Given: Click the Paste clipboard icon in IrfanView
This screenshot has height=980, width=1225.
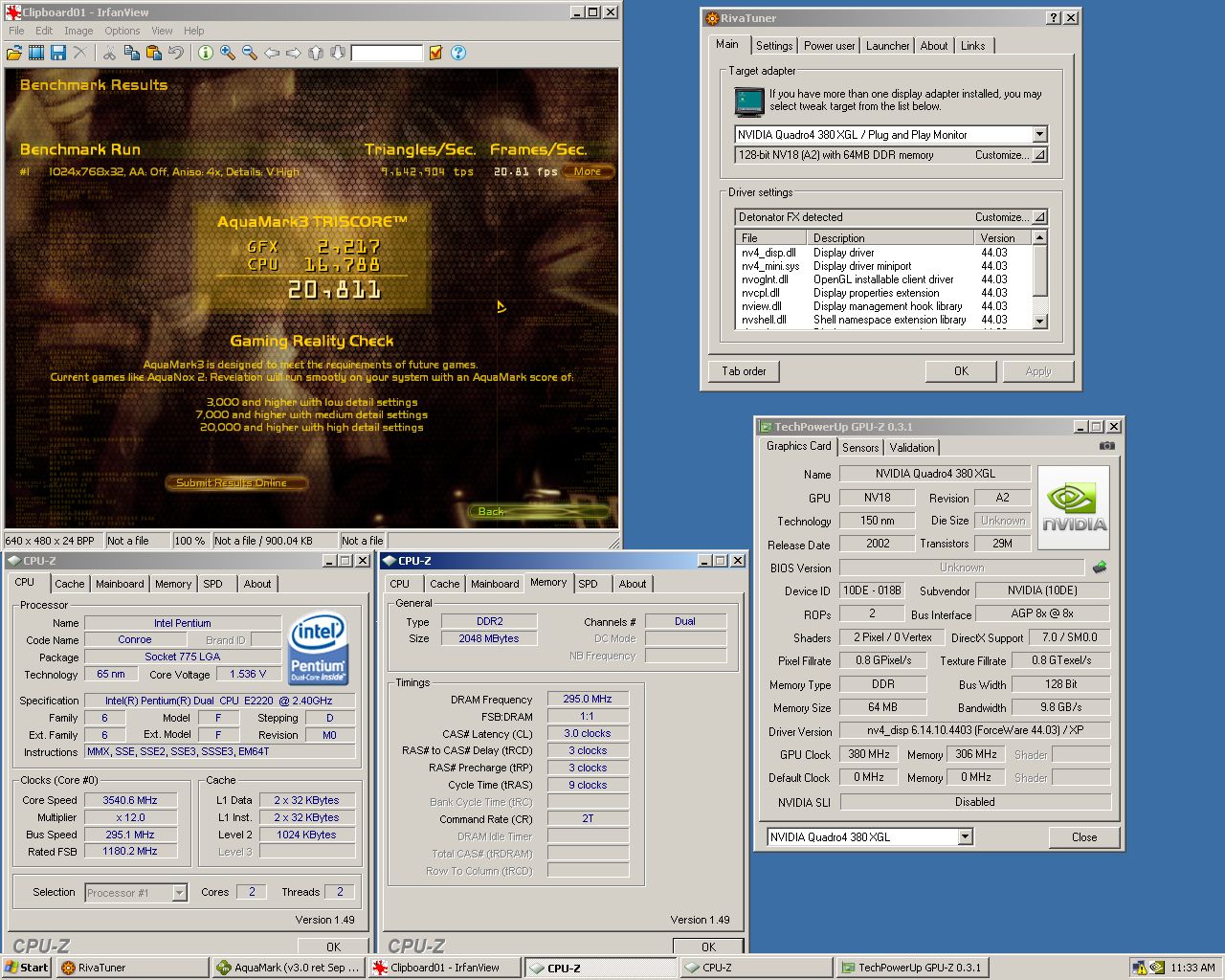Looking at the screenshot, I should (153, 53).
